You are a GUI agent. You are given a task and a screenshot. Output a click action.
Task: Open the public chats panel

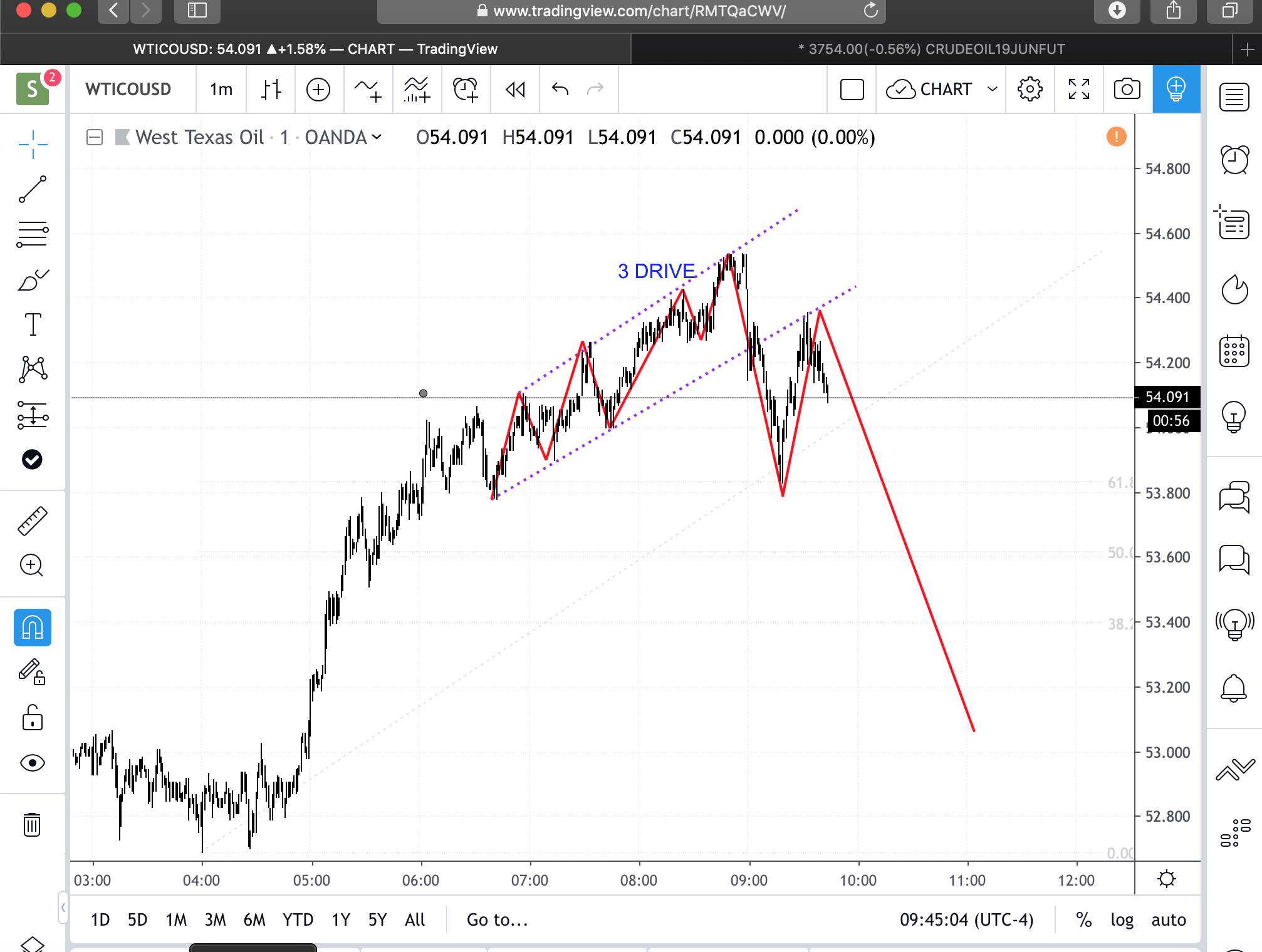coord(1234,497)
